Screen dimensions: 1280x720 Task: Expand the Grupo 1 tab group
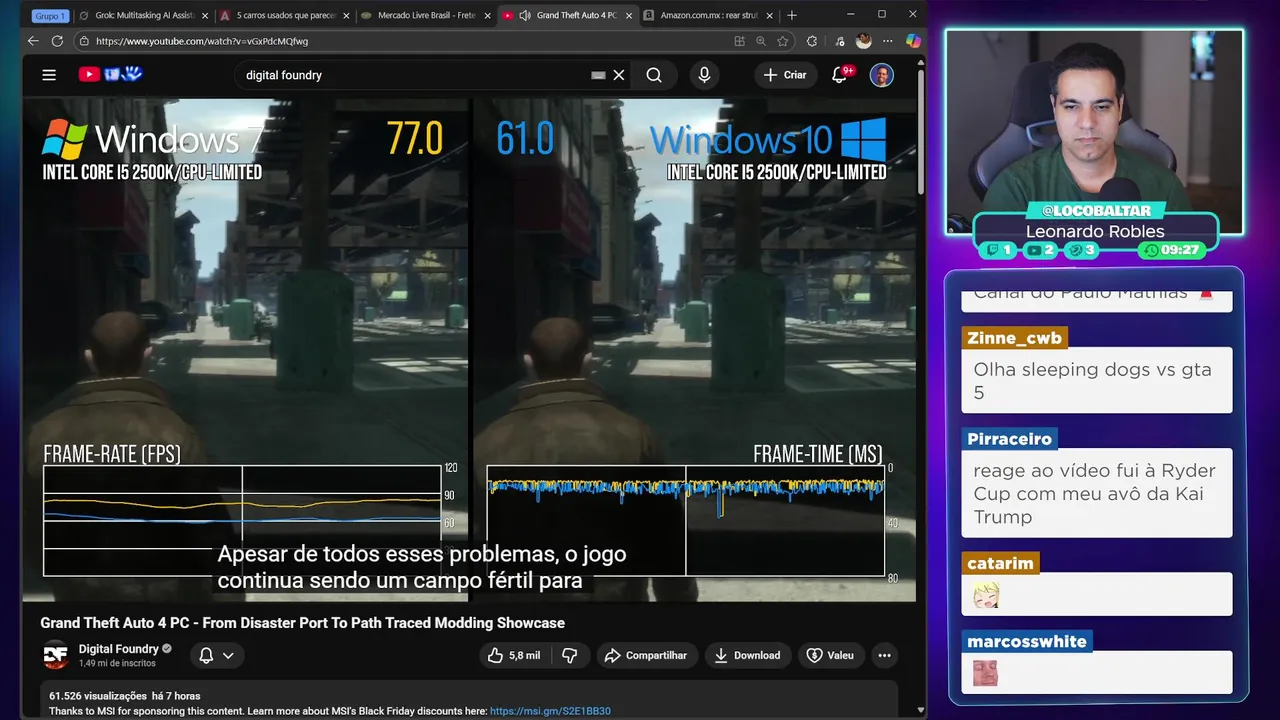[50, 16]
